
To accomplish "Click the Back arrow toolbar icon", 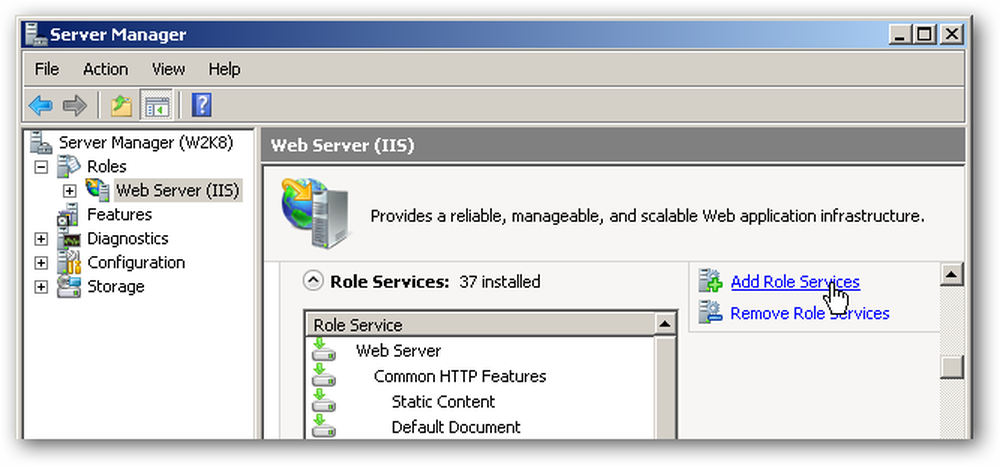I will tap(41, 105).
